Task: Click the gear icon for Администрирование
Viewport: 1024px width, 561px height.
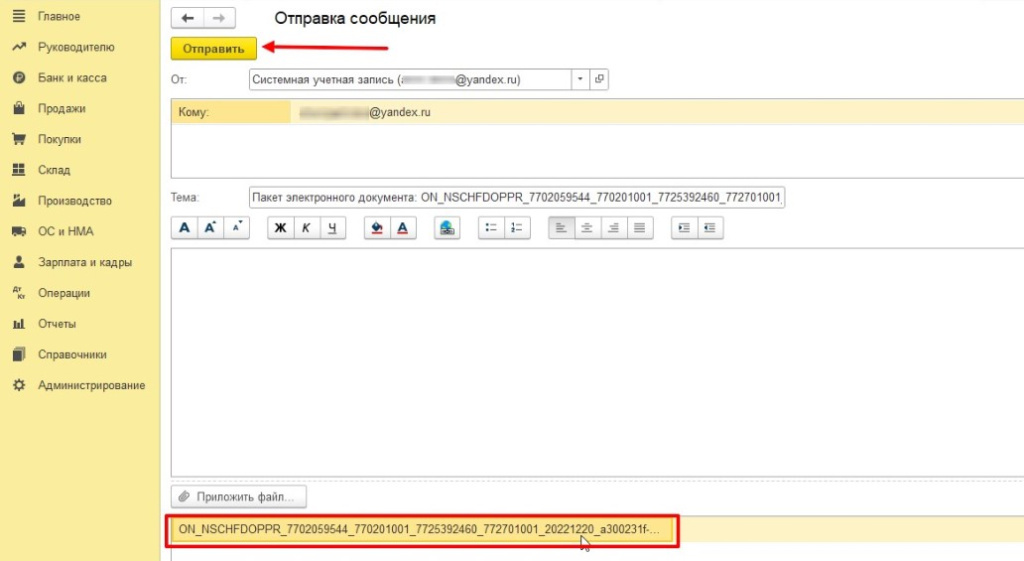Action: (19, 385)
